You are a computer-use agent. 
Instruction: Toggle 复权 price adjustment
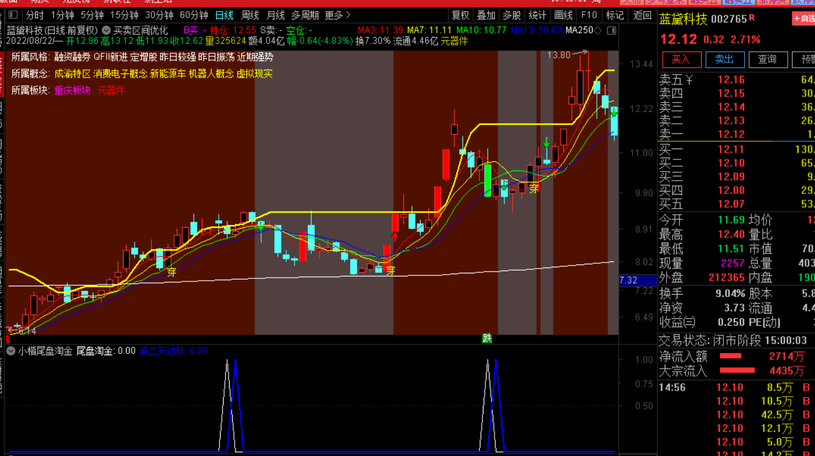460,16
